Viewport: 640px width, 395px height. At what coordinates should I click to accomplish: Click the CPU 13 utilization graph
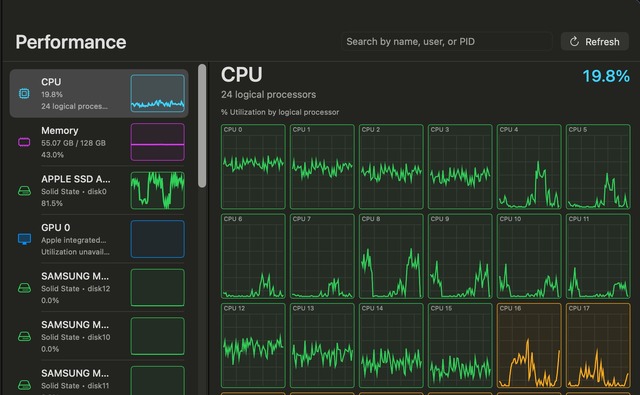click(322, 345)
